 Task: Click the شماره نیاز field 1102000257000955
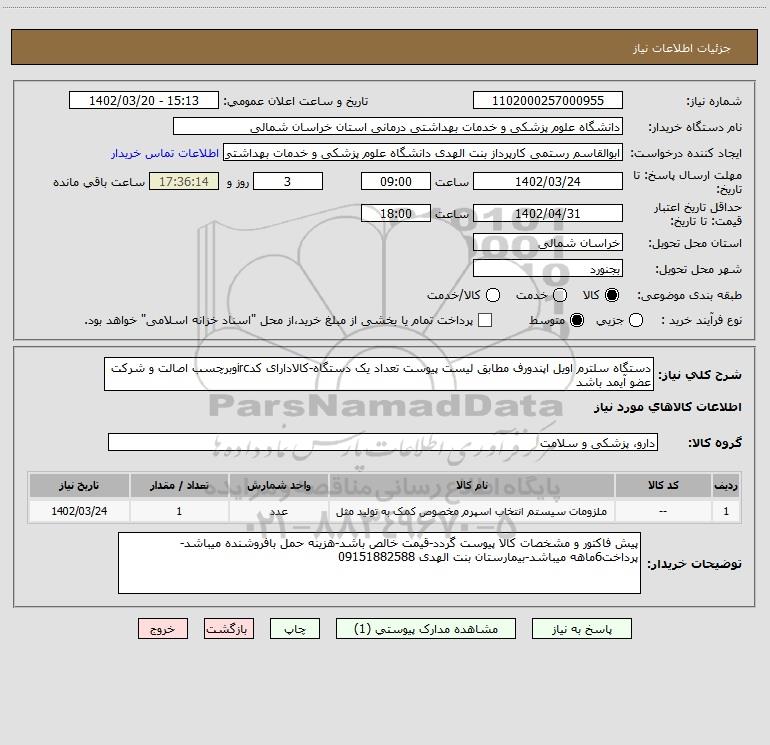(x=548, y=101)
